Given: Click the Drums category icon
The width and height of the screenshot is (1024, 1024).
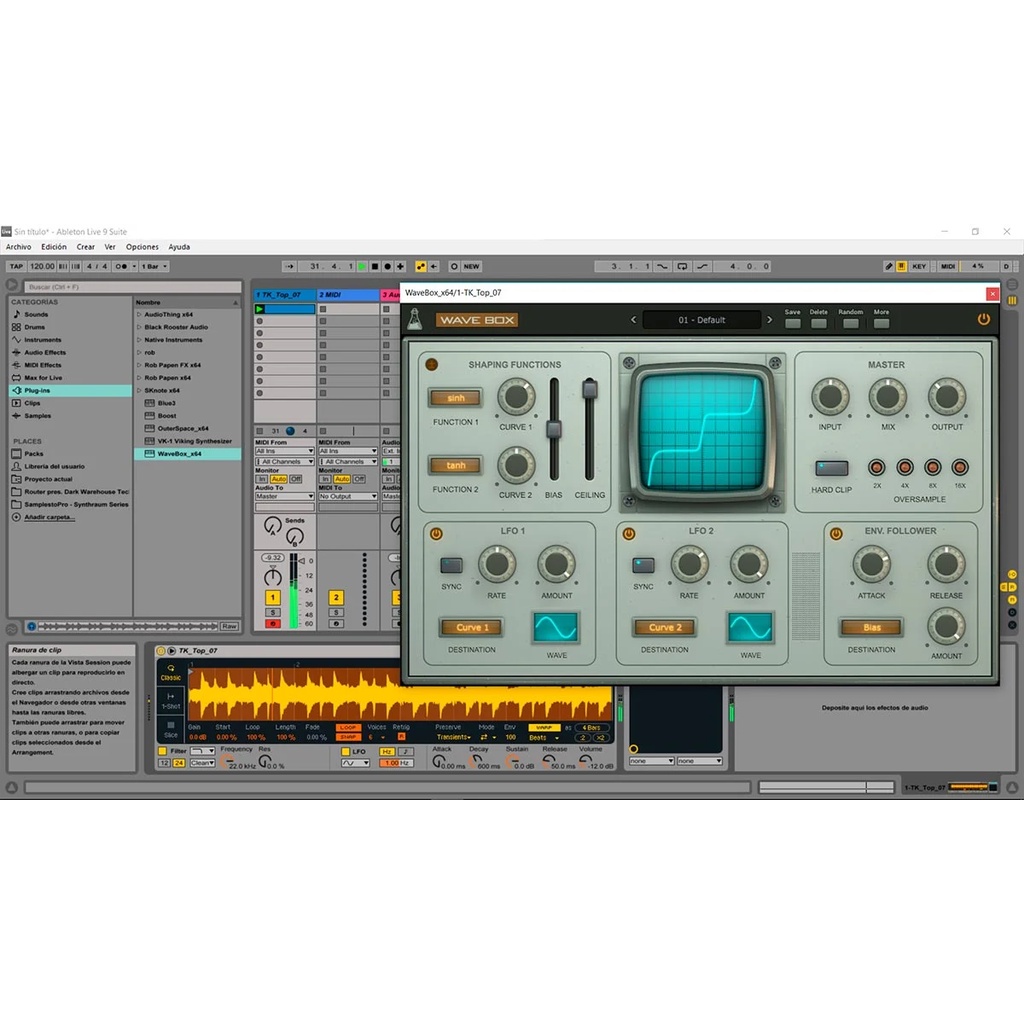Looking at the screenshot, I should [x=16, y=327].
